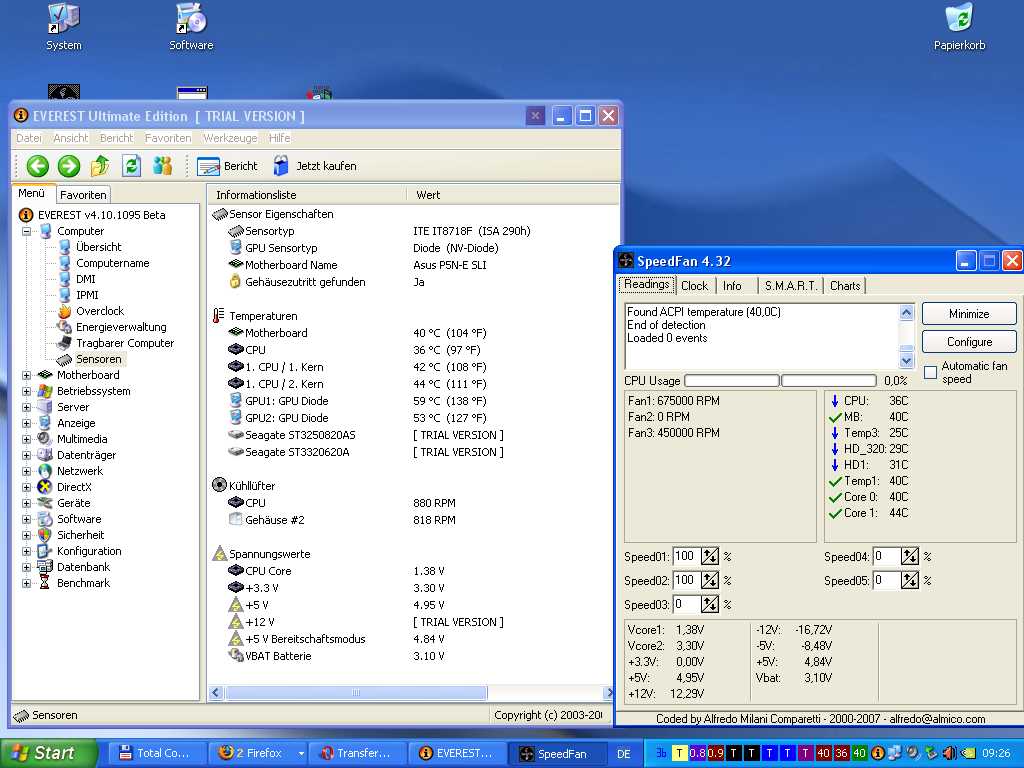Expand the Multimedia tree node
This screenshot has width=1024, height=768.
pyautogui.click(x=26, y=440)
